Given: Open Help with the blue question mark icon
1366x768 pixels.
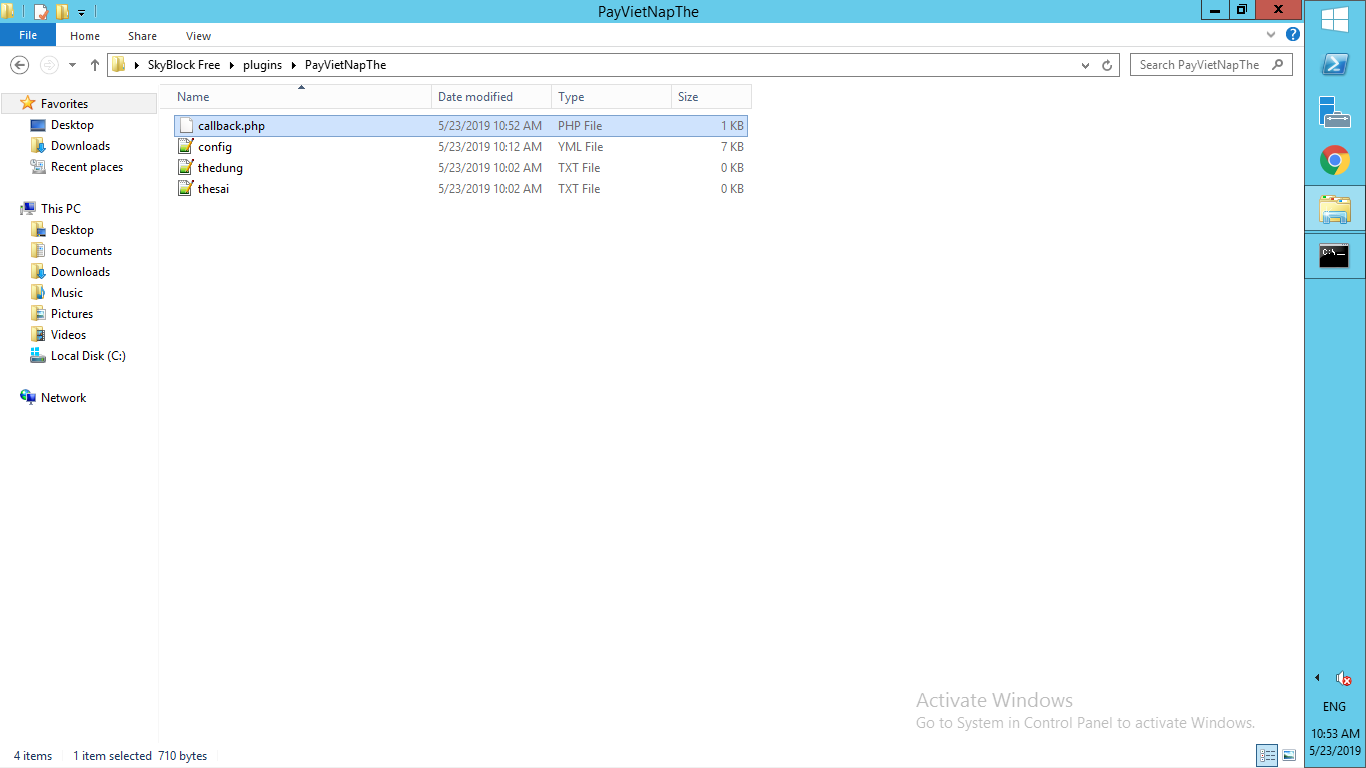Looking at the screenshot, I should pyautogui.click(x=1293, y=34).
